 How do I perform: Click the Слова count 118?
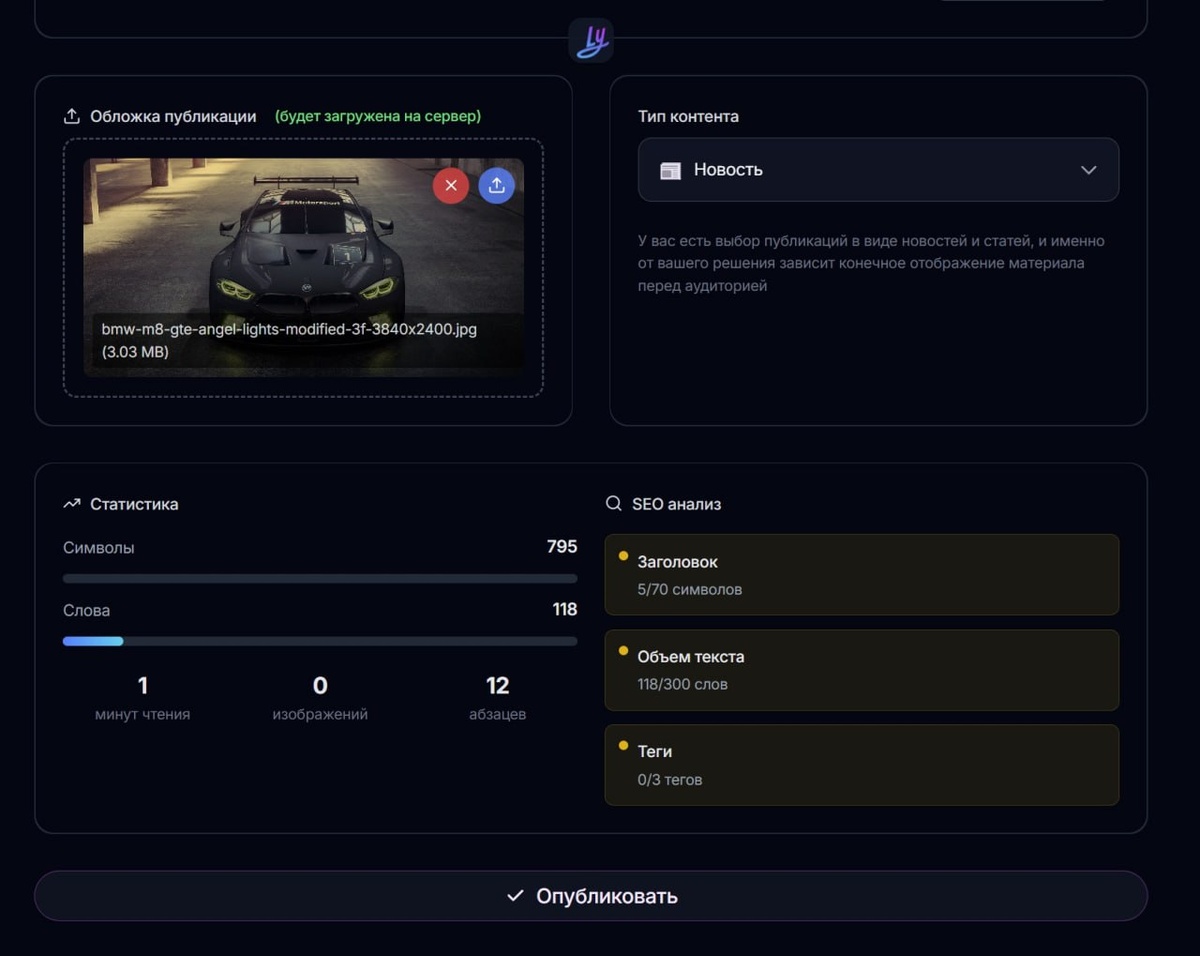click(565, 610)
